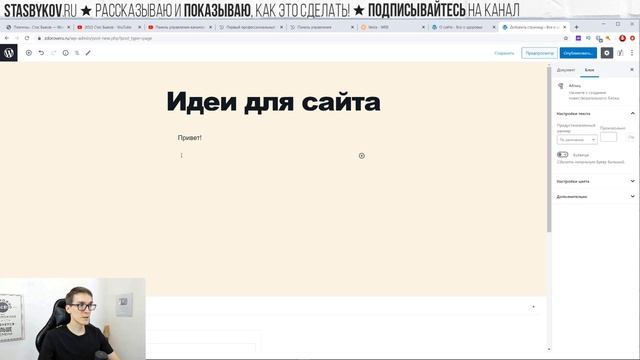Close the first YouTube browser tab

pyautogui.click(x=140, y=27)
